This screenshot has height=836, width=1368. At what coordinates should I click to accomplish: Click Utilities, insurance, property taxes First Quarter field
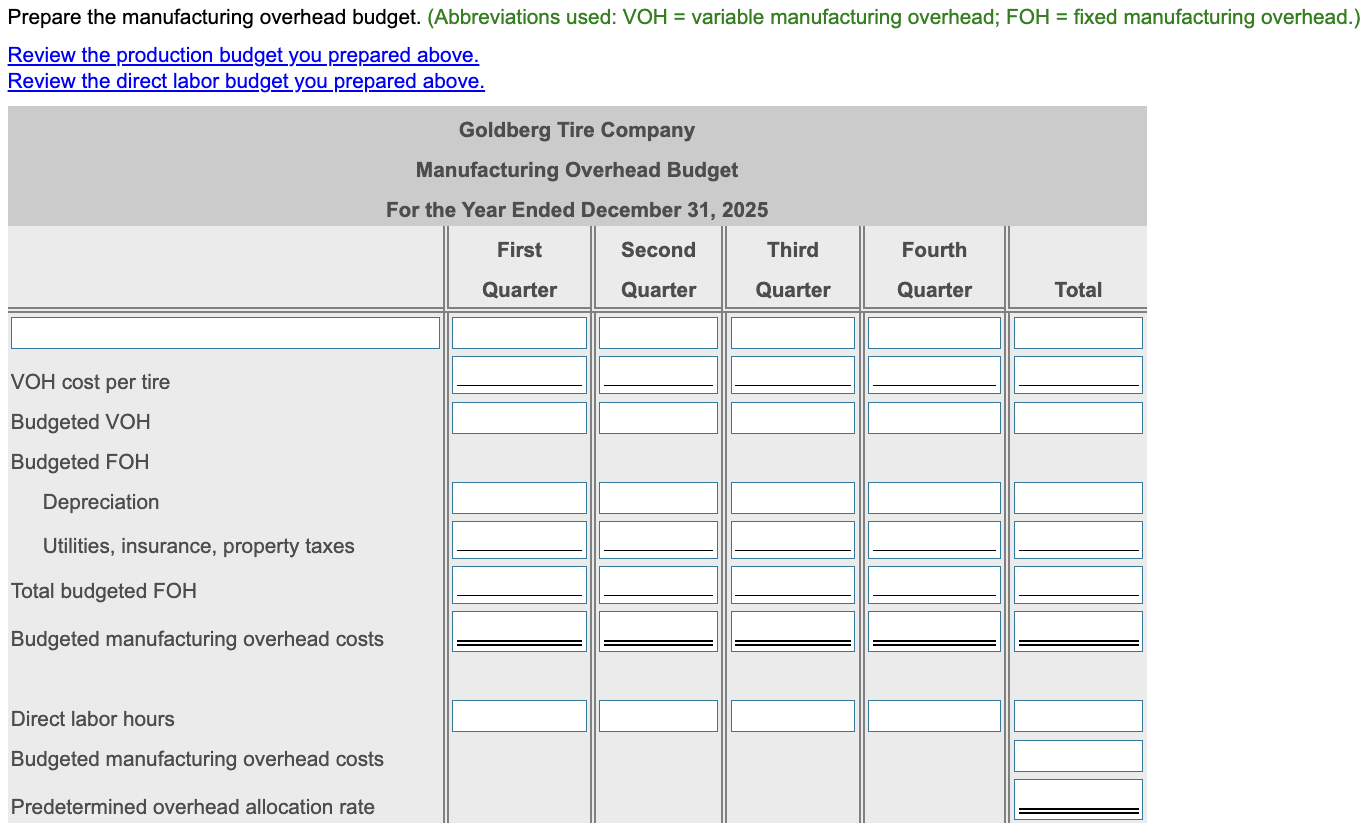click(x=519, y=539)
